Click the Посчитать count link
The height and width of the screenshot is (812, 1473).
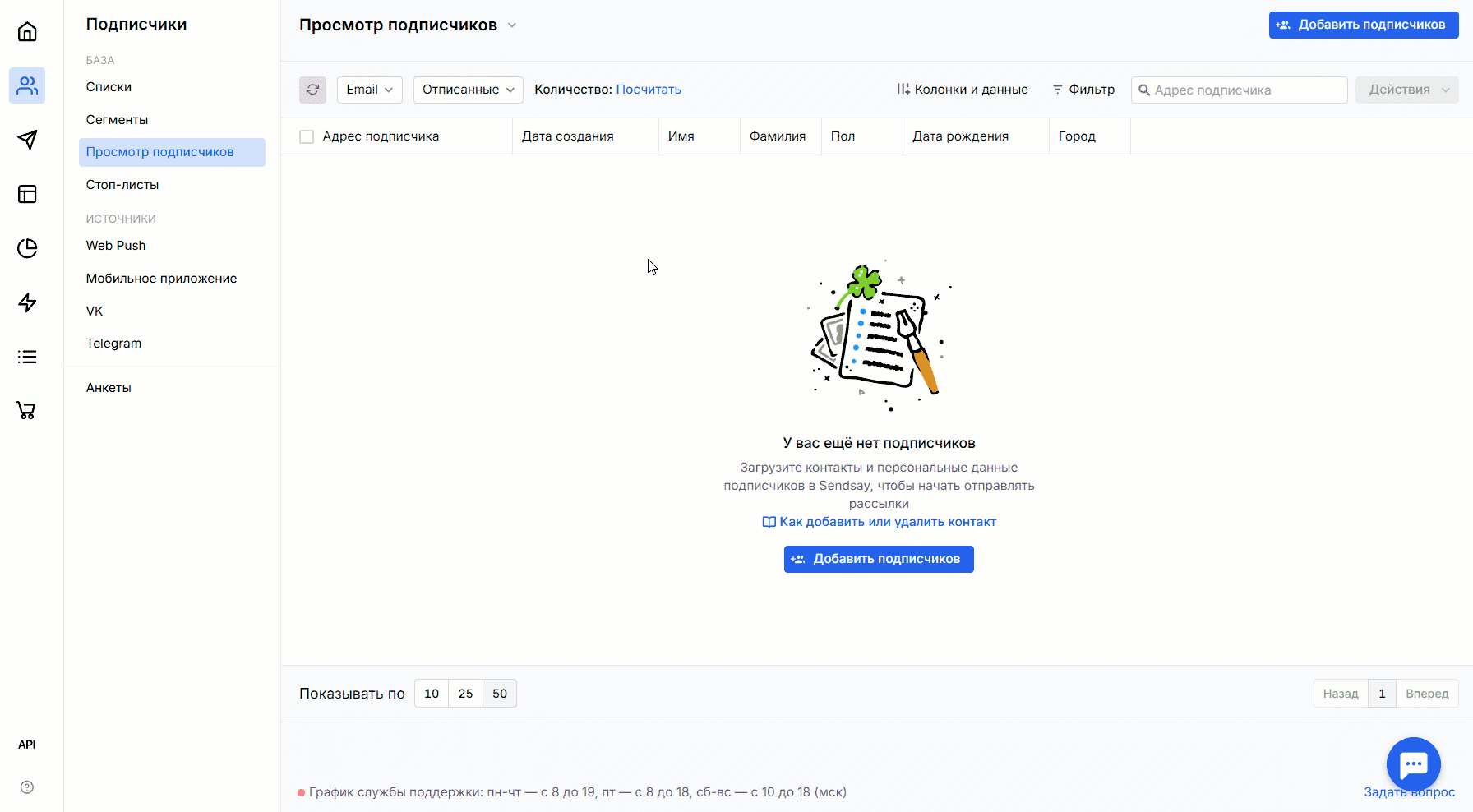(x=649, y=90)
